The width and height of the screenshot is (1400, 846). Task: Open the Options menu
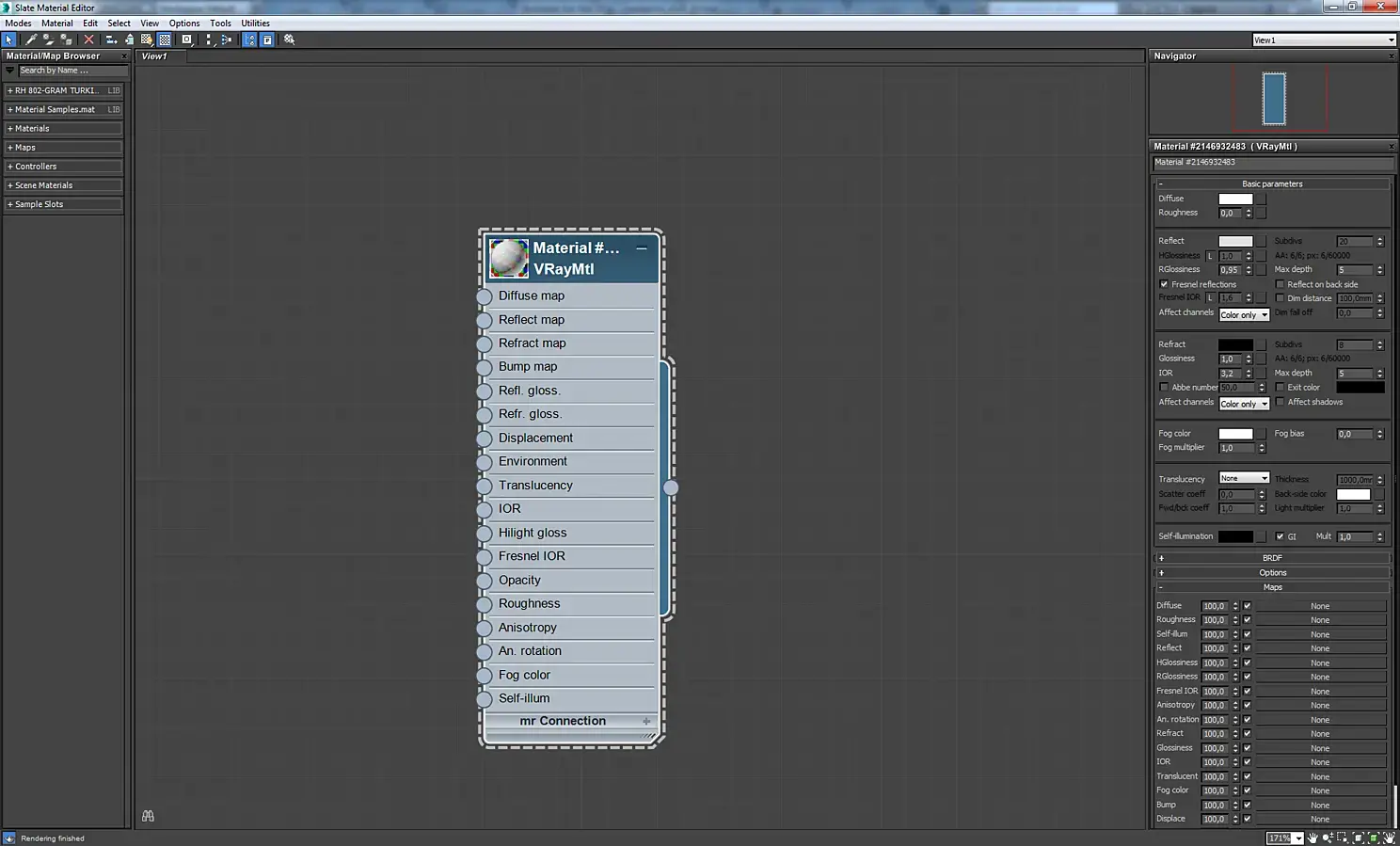pyautogui.click(x=184, y=23)
